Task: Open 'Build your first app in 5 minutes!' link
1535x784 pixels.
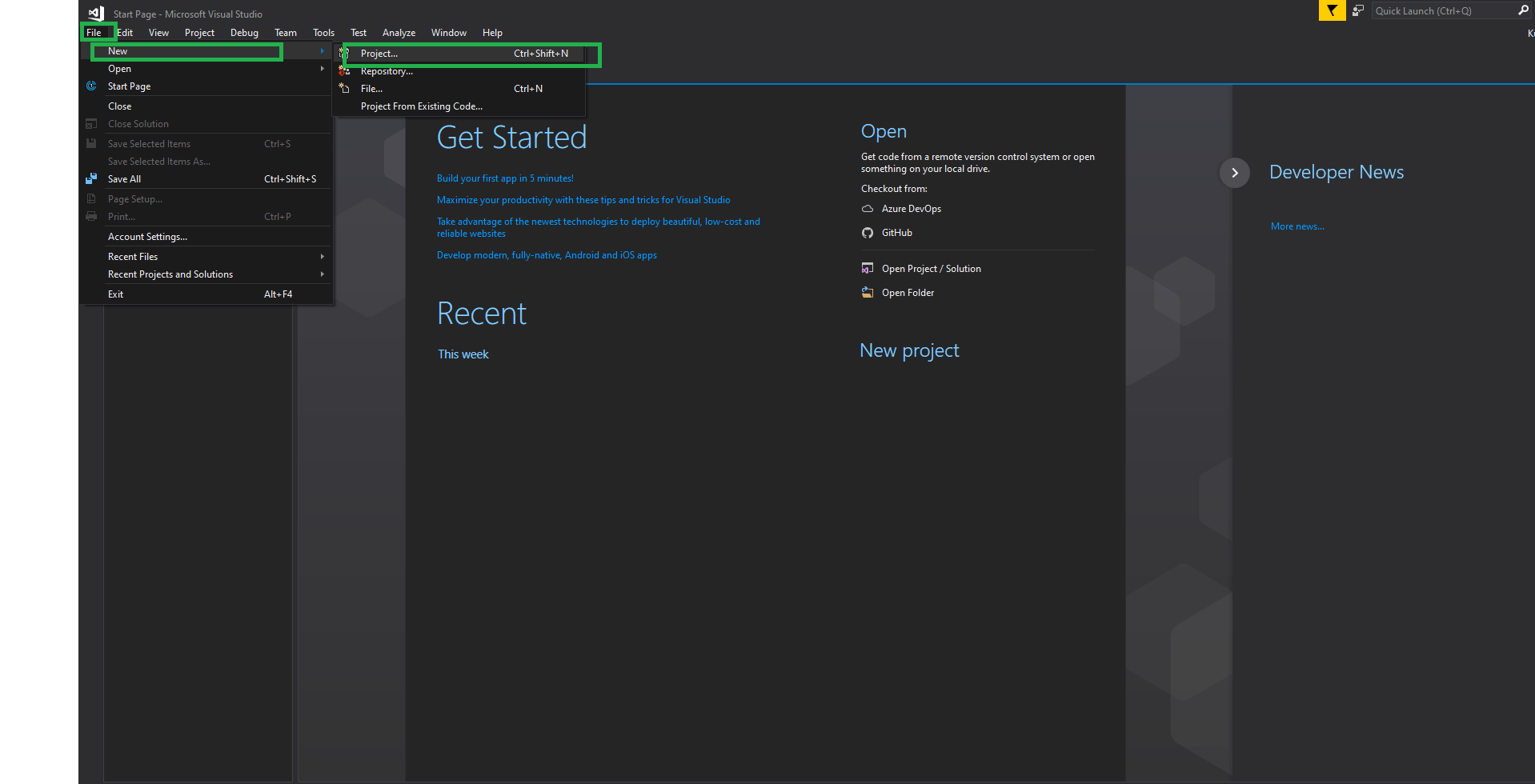Action: 505,178
